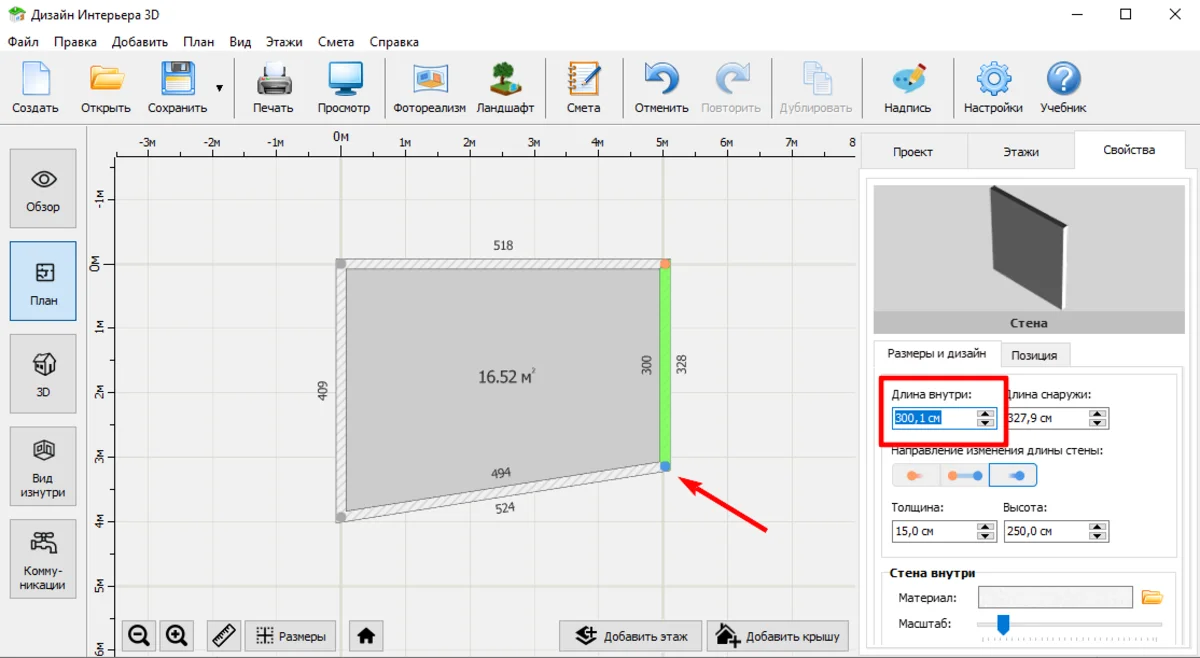Image resolution: width=1200 pixels, height=658 pixels.
Task: Increase Толщина with up arrow
Action: point(987,526)
